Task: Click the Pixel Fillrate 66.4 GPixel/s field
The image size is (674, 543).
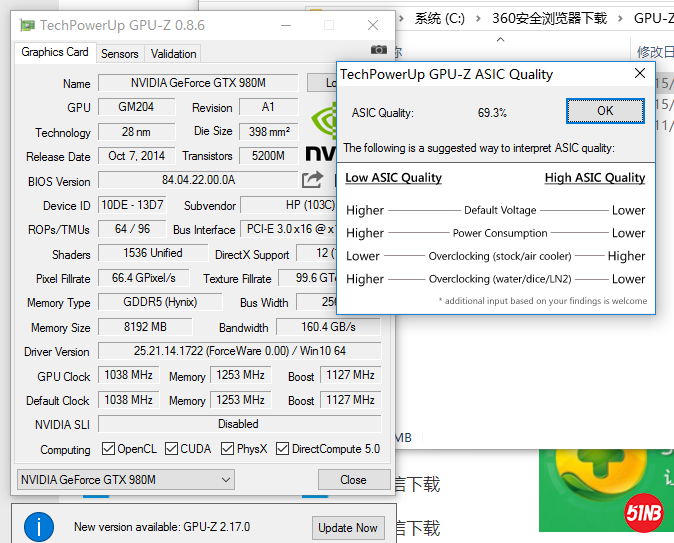Action: pos(144,278)
